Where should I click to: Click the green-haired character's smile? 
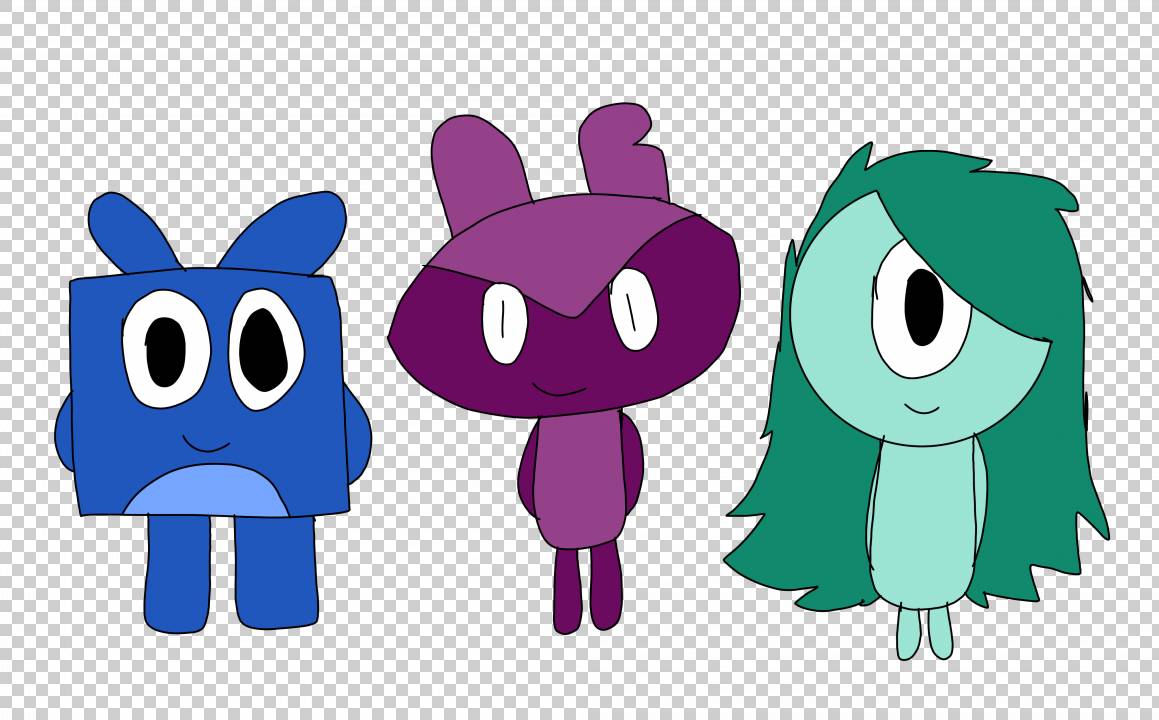pyautogui.click(x=921, y=407)
